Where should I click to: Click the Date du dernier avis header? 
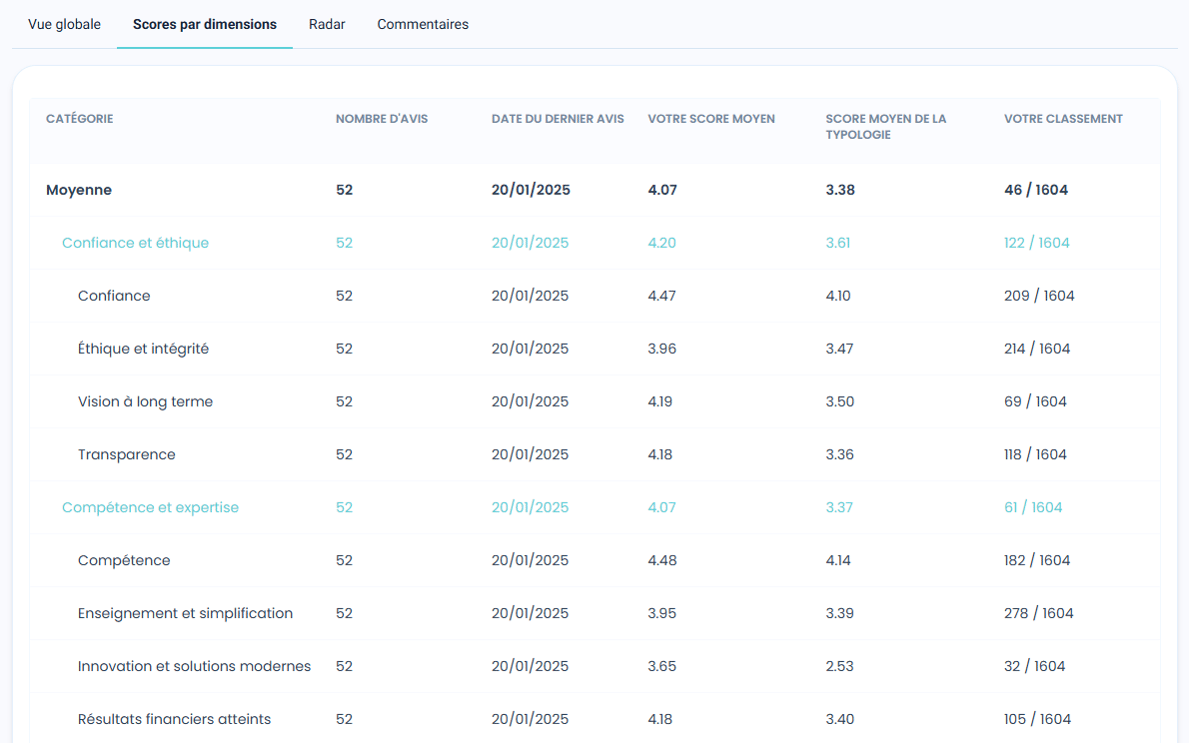pos(557,119)
